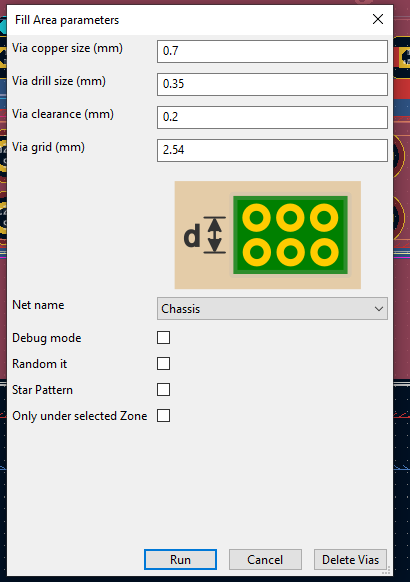Click the Fill Area parameters title bar
Image resolution: width=410 pixels, height=582 pixels.
click(186, 20)
